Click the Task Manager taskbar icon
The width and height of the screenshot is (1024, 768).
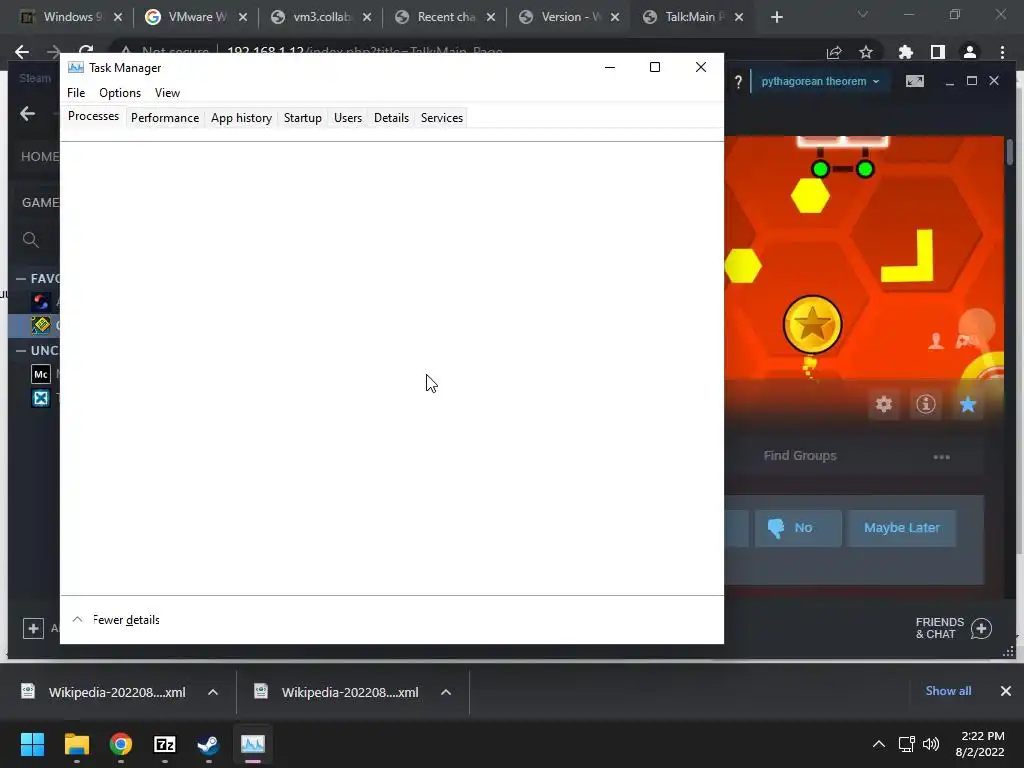[253, 744]
